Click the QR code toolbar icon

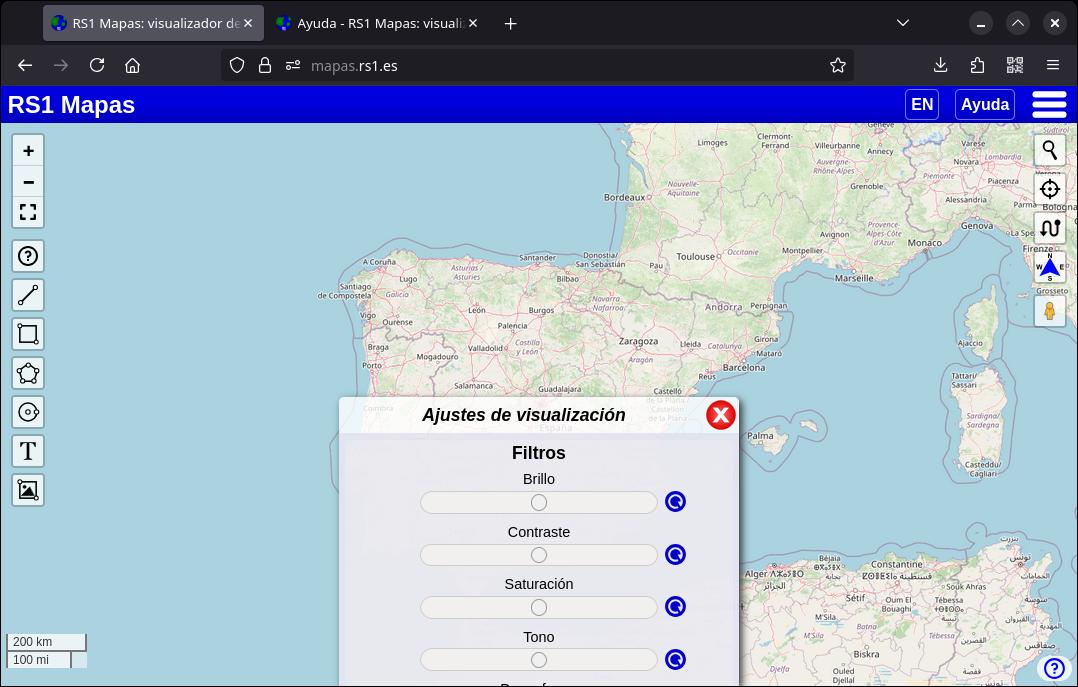click(x=1015, y=65)
